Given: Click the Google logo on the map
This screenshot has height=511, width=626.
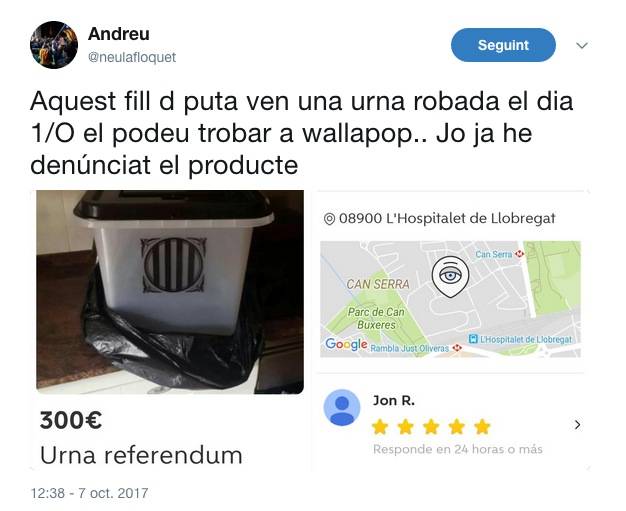Looking at the screenshot, I should (x=346, y=344).
